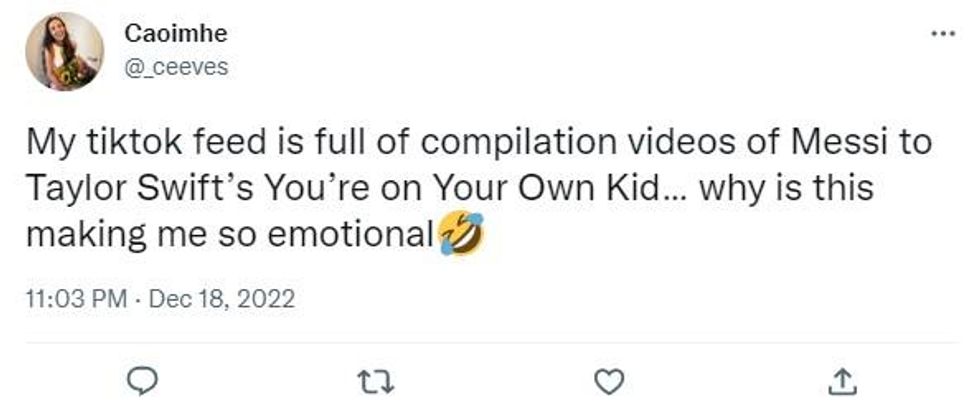980x412 pixels.
Task: Like the tweet with the heart icon
Action: [x=609, y=381]
